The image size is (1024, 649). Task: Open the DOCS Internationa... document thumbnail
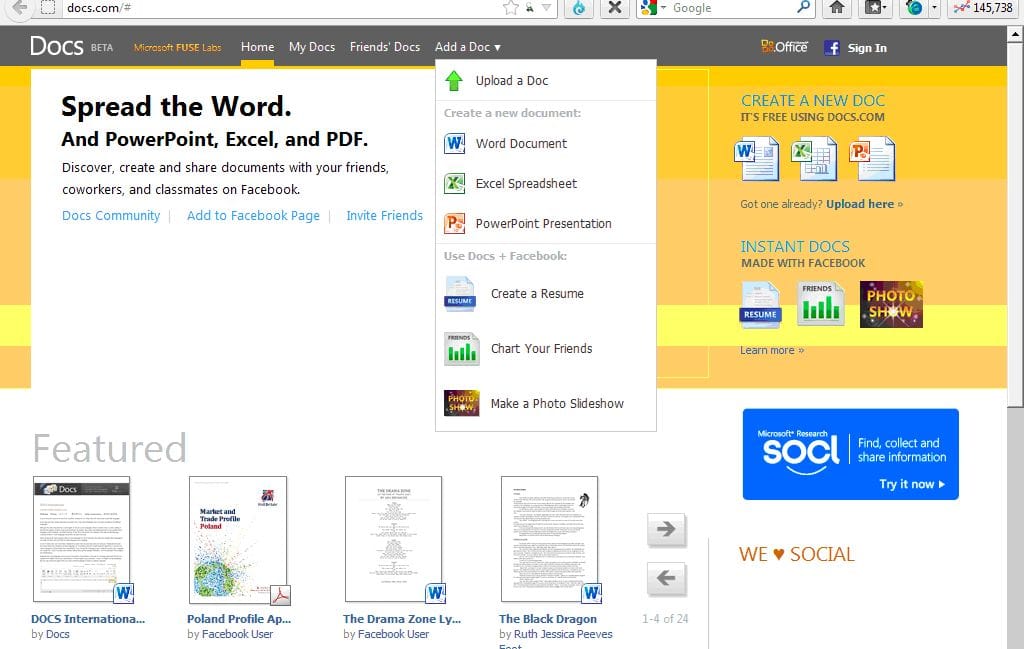(x=82, y=539)
